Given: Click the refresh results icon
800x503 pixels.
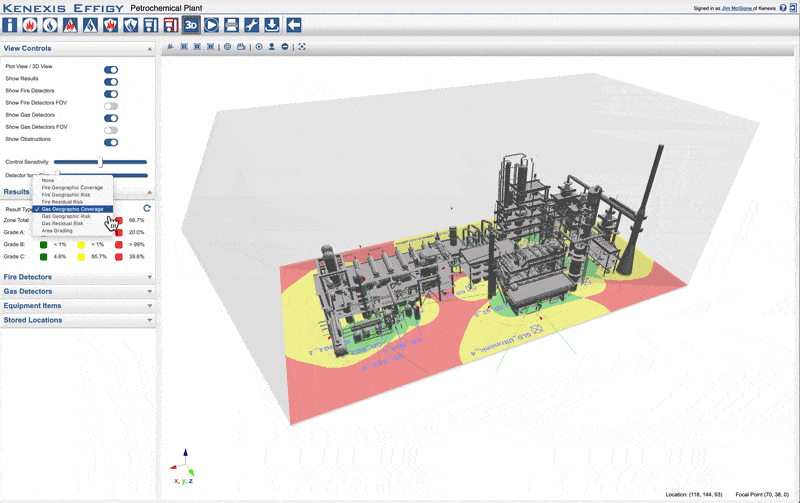Looking at the screenshot, I should click(147, 208).
